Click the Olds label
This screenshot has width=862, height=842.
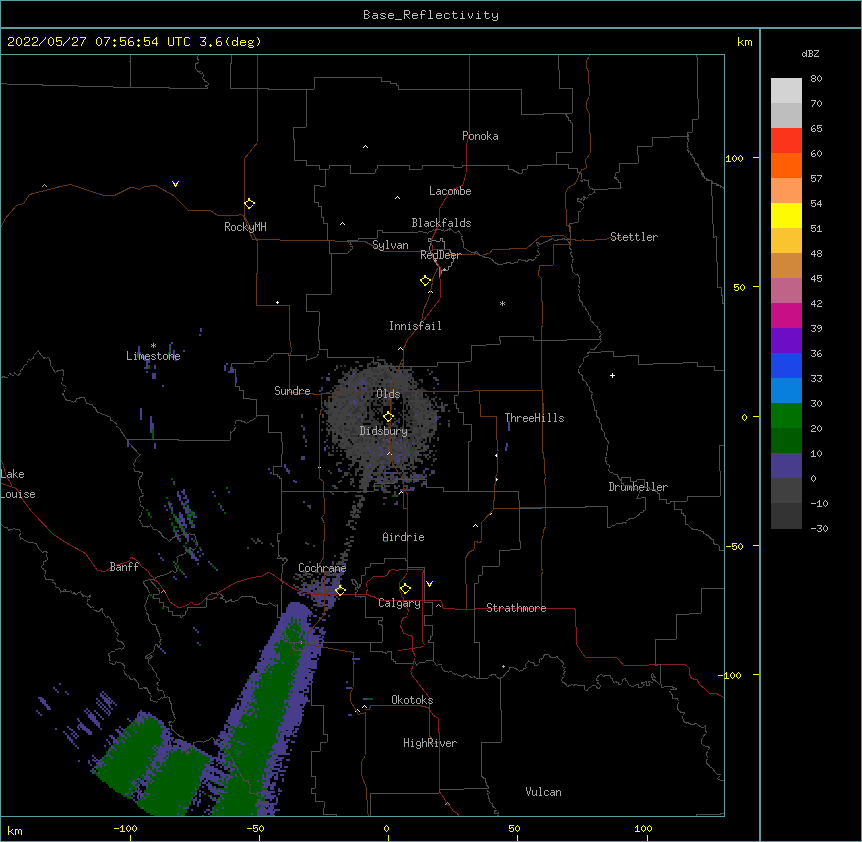tap(388, 394)
